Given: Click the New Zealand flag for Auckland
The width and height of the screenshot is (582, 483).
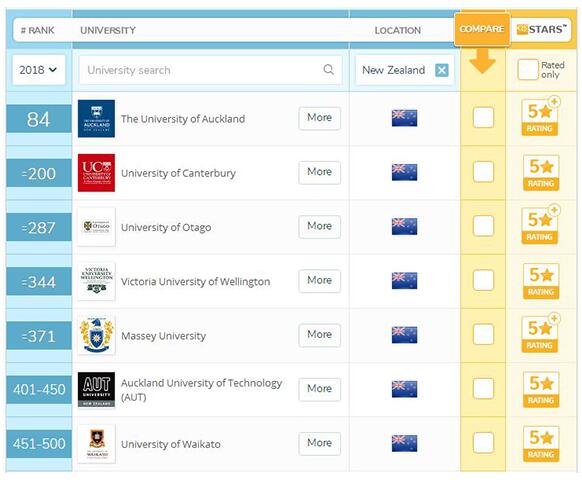Looking at the screenshot, I should [x=405, y=118].
